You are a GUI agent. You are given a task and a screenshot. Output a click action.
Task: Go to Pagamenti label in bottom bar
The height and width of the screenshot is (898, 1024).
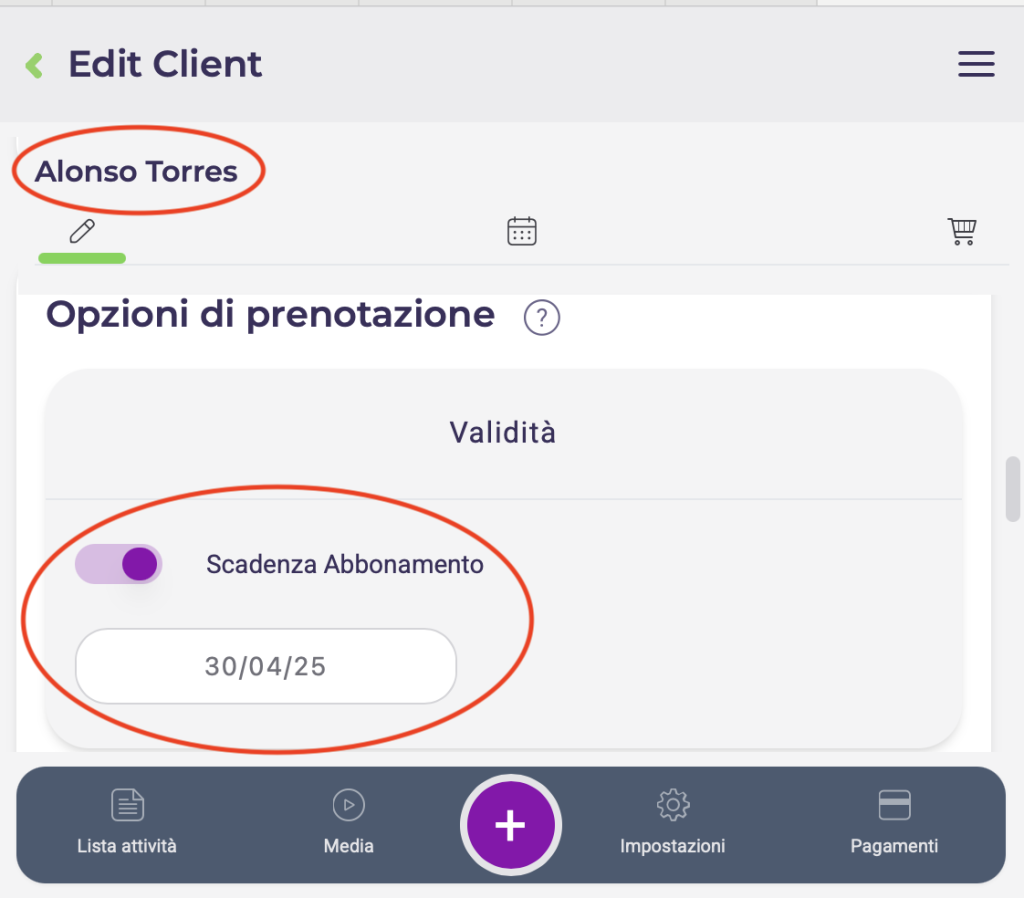coord(894,846)
